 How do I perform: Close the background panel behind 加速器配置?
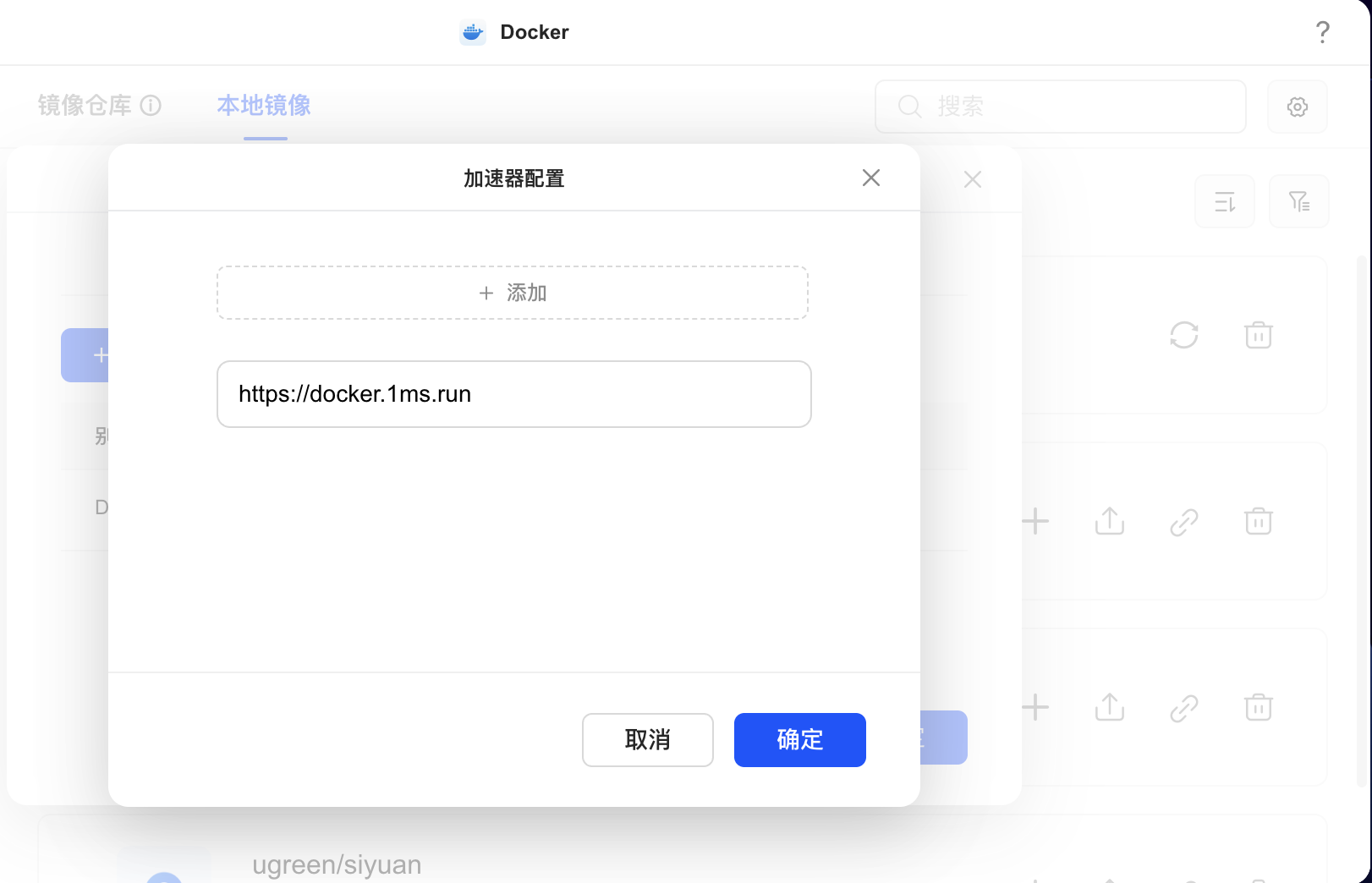(973, 179)
